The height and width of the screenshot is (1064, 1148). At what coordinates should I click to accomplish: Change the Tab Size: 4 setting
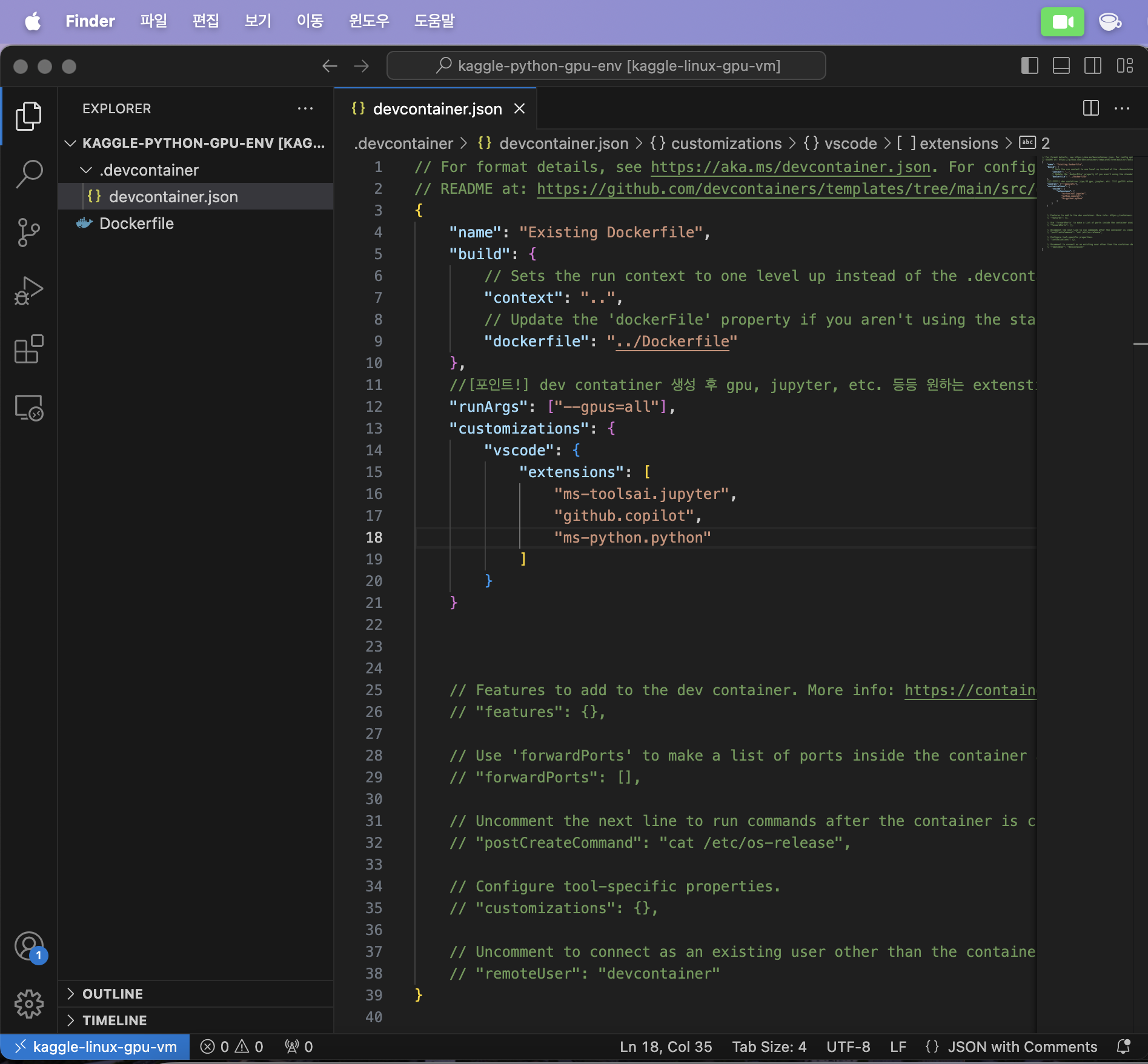tap(769, 1046)
